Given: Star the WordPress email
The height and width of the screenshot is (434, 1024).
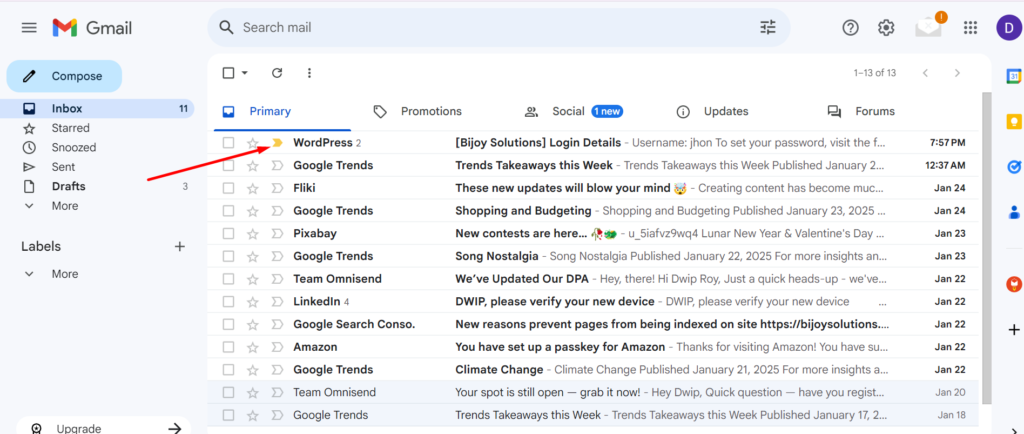Looking at the screenshot, I should [x=253, y=143].
